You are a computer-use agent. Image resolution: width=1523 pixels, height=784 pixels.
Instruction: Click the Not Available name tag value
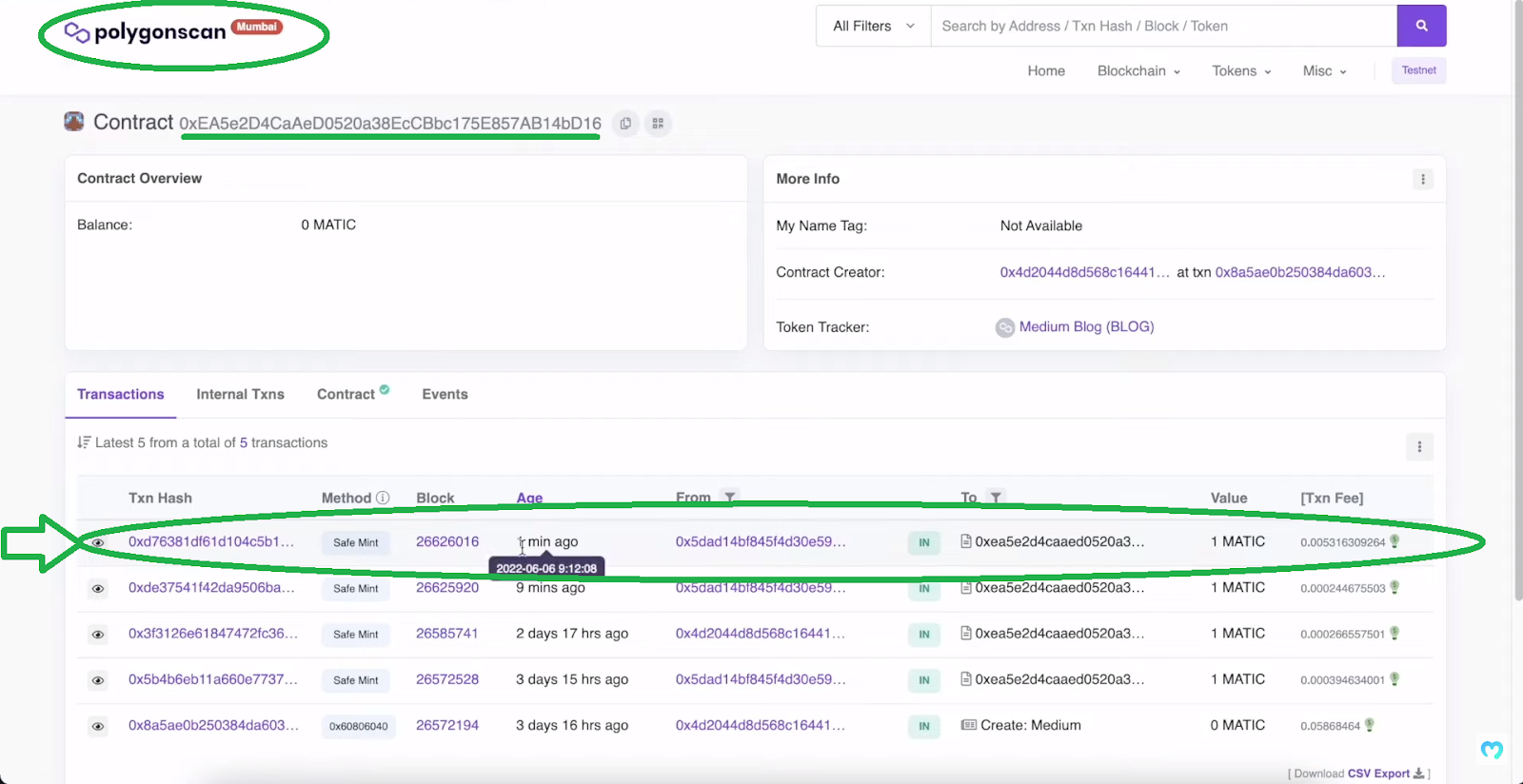coord(1041,225)
